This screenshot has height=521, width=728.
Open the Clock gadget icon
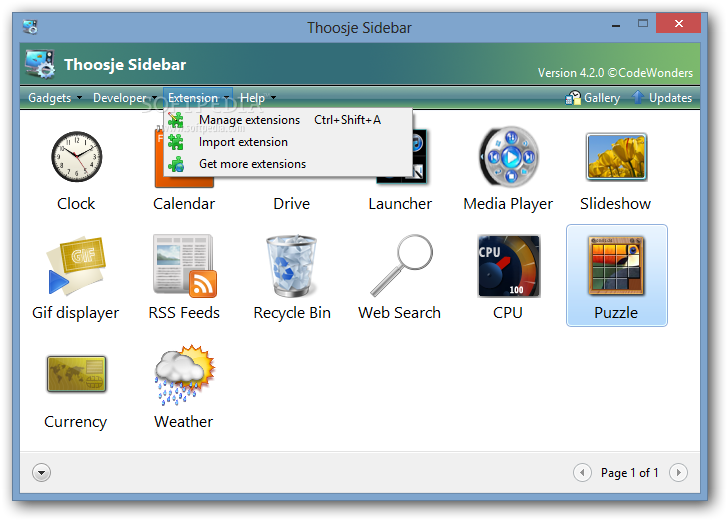pos(76,156)
